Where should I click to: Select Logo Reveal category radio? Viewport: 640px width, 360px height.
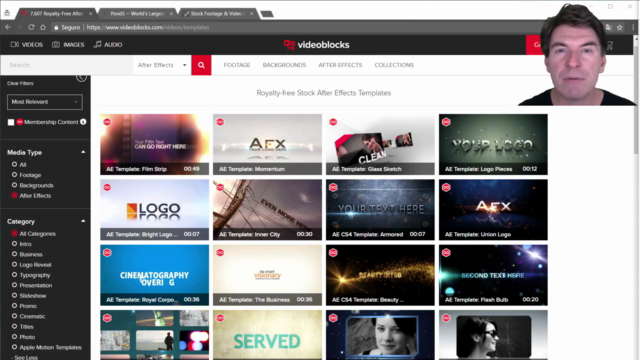(14, 264)
